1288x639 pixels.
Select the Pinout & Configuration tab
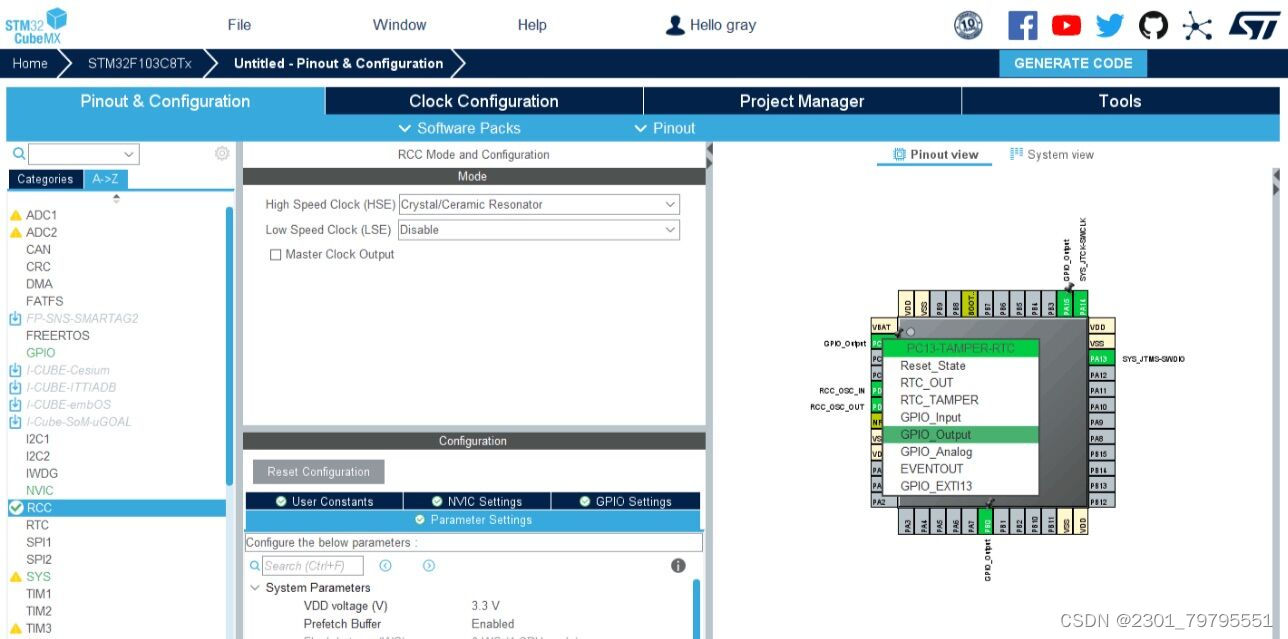[x=165, y=101]
